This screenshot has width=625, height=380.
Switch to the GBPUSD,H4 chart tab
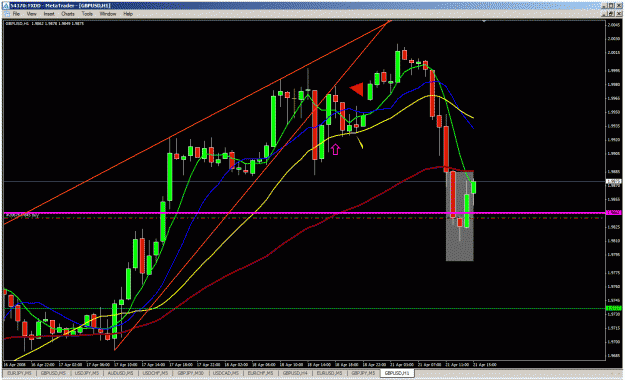point(295,373)
